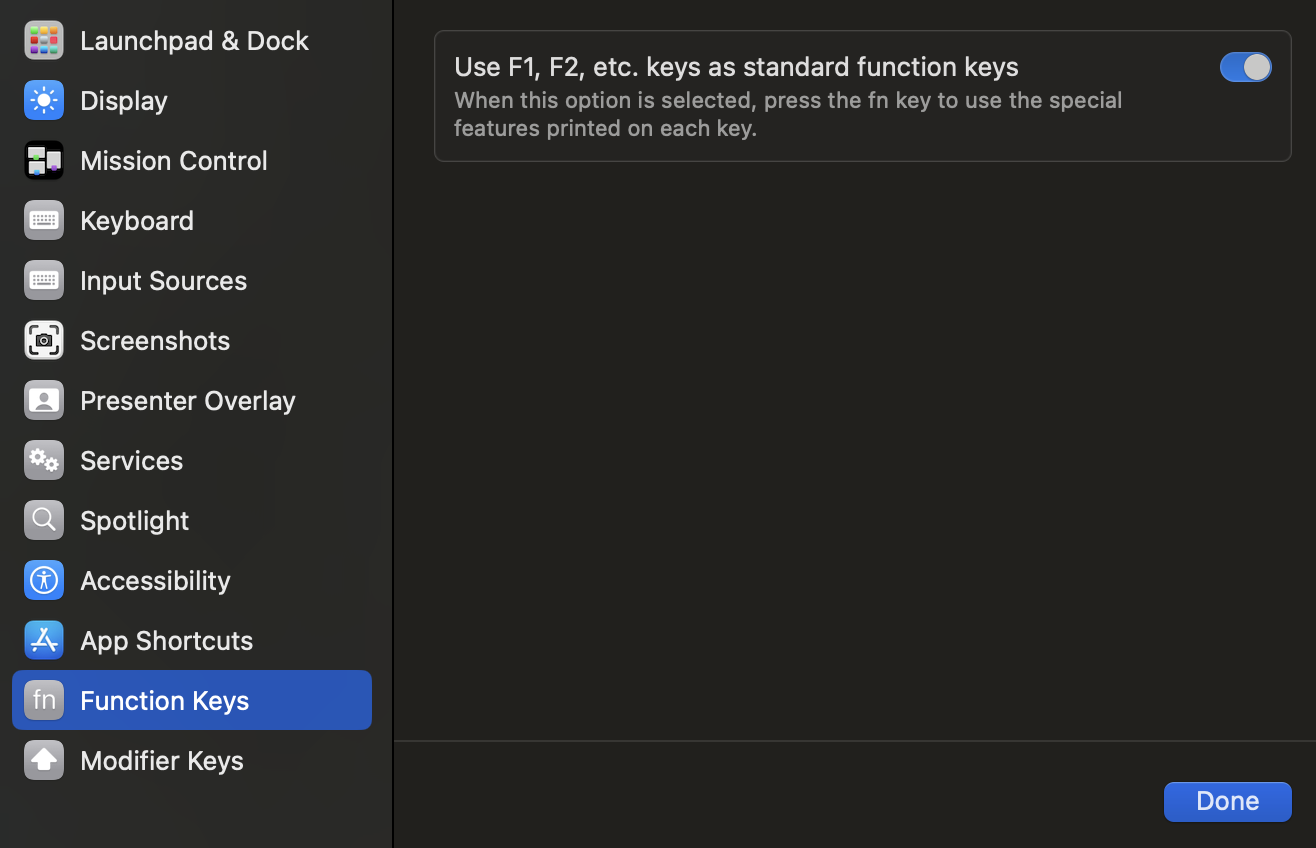Click the Mission Control icon
The height and width of the screenshot is (848, 1316).
tap(44, 160)
